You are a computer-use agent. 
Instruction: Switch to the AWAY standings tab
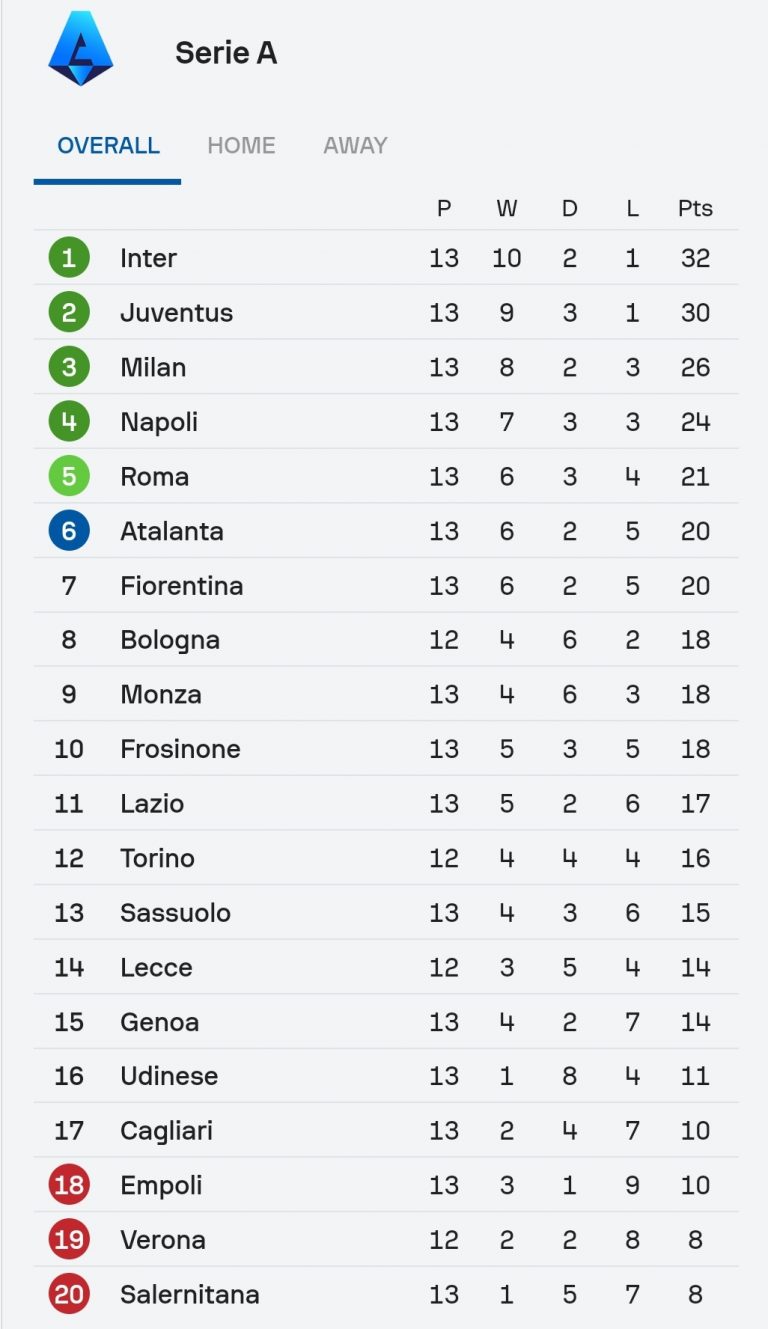click(x=355, y=145)
